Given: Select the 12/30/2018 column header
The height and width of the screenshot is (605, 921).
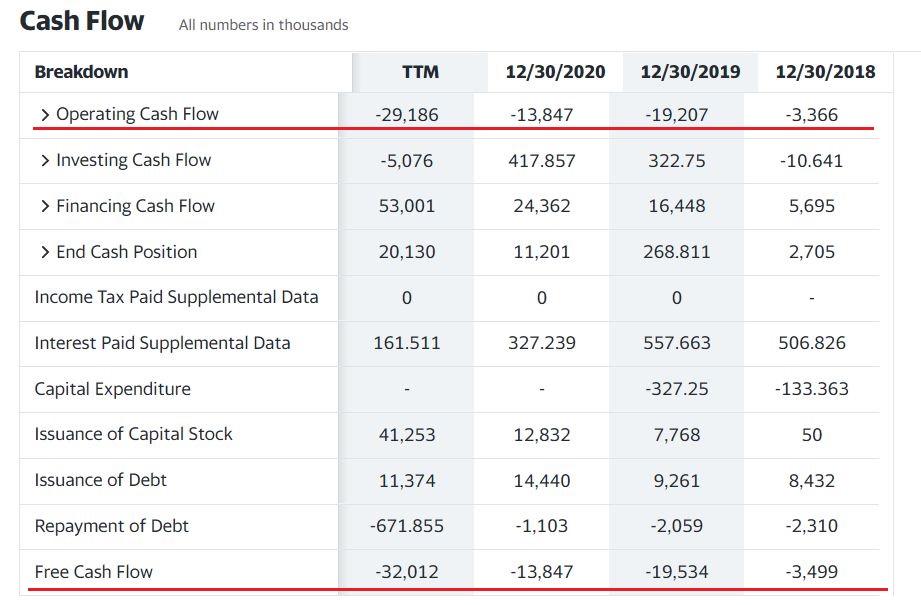Looking at the screenshot, I should point(825,72).
